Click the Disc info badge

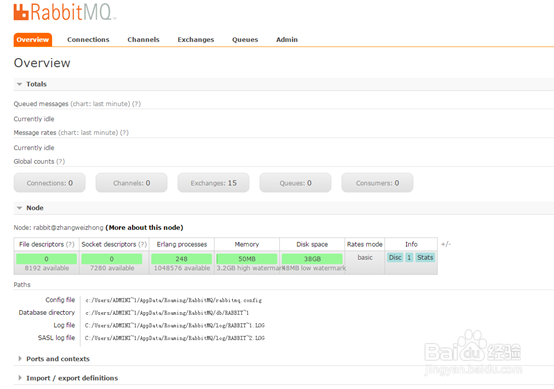(395, 258)
